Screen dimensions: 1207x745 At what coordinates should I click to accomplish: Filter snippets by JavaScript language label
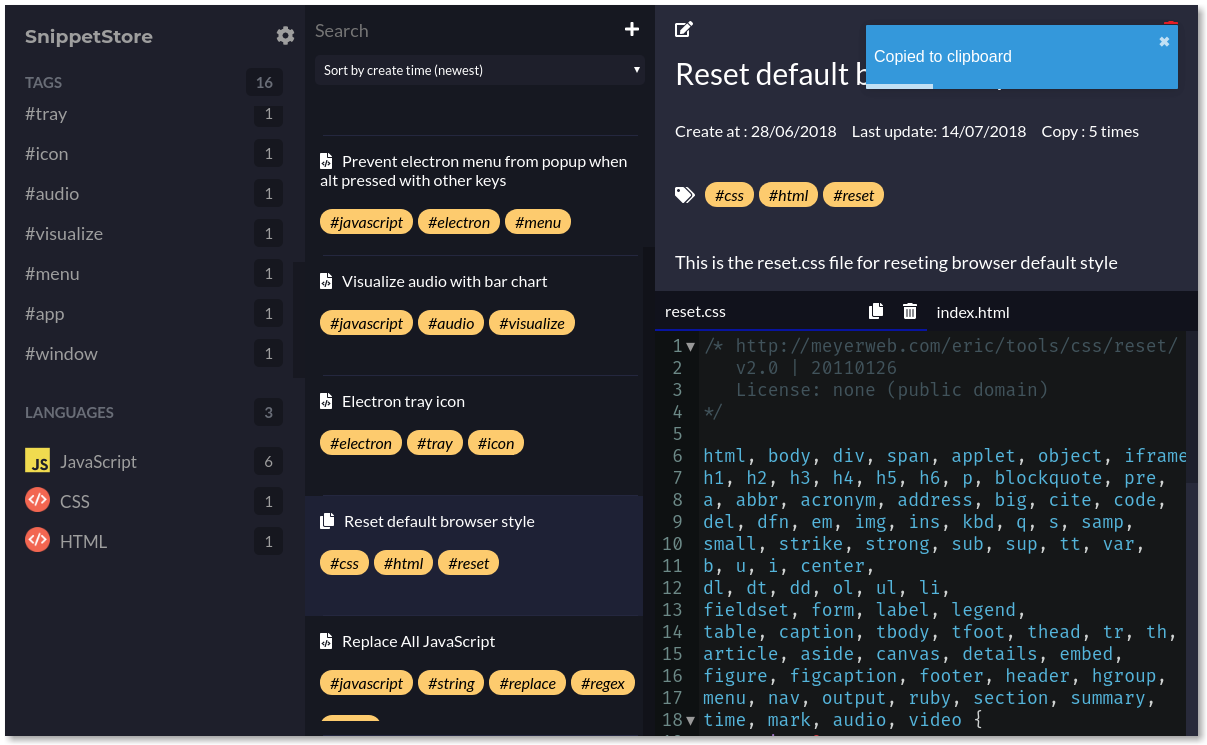(98, 462)
